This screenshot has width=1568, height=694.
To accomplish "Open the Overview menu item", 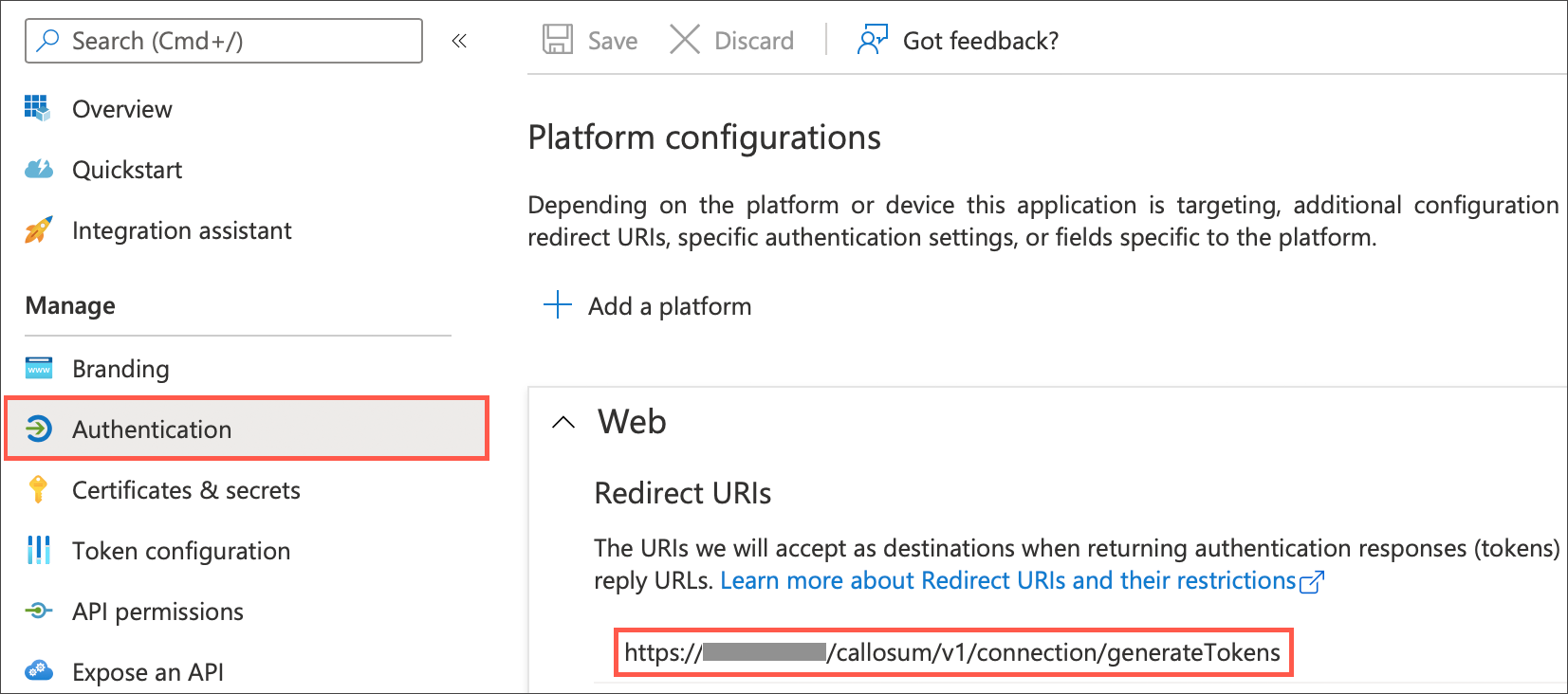I will pyautogui.click(x=122, y=108).
